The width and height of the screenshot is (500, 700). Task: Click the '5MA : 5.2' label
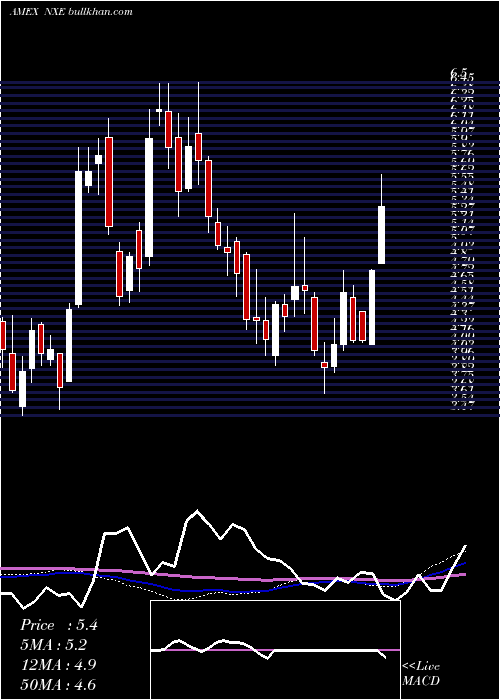(54, 645)
